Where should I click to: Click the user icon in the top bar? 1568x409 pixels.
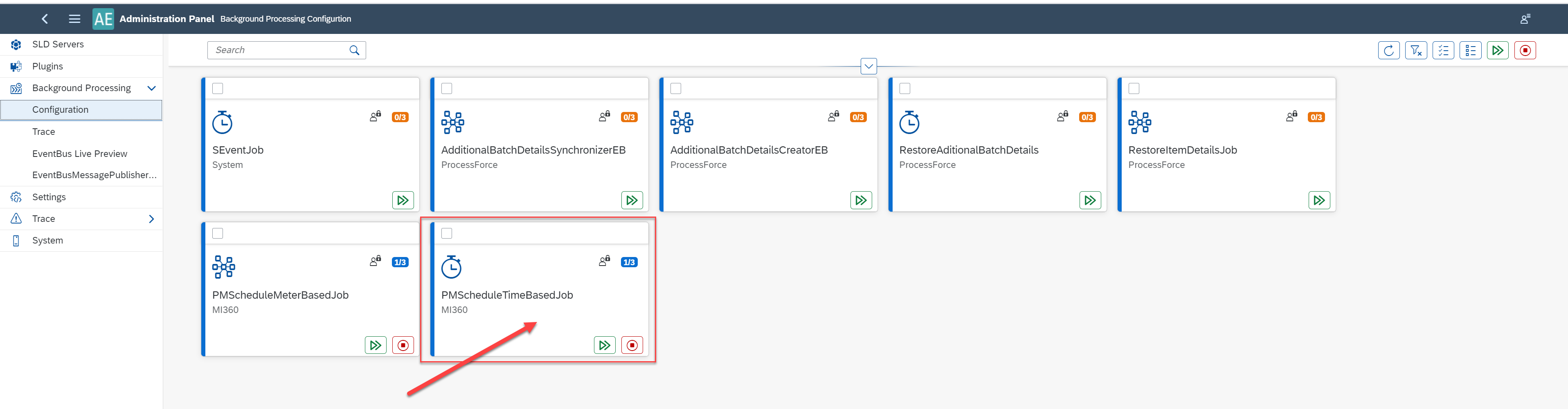point(1525,19)
